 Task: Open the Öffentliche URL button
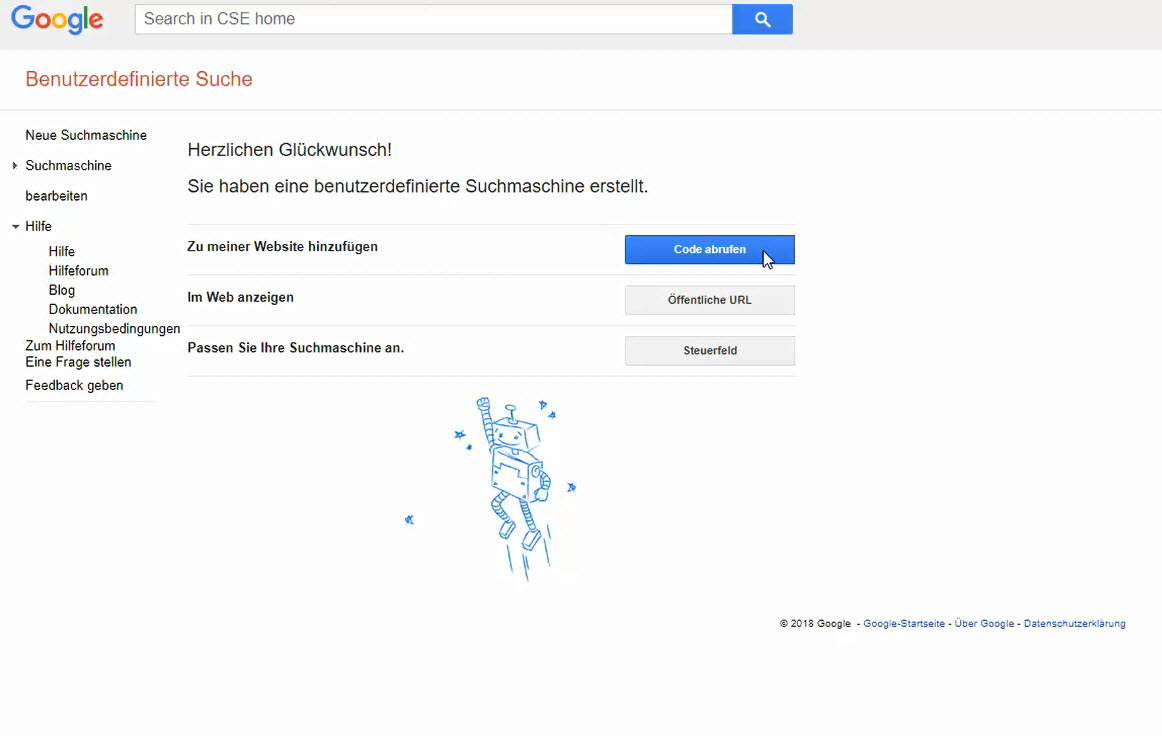pos(709,300)
